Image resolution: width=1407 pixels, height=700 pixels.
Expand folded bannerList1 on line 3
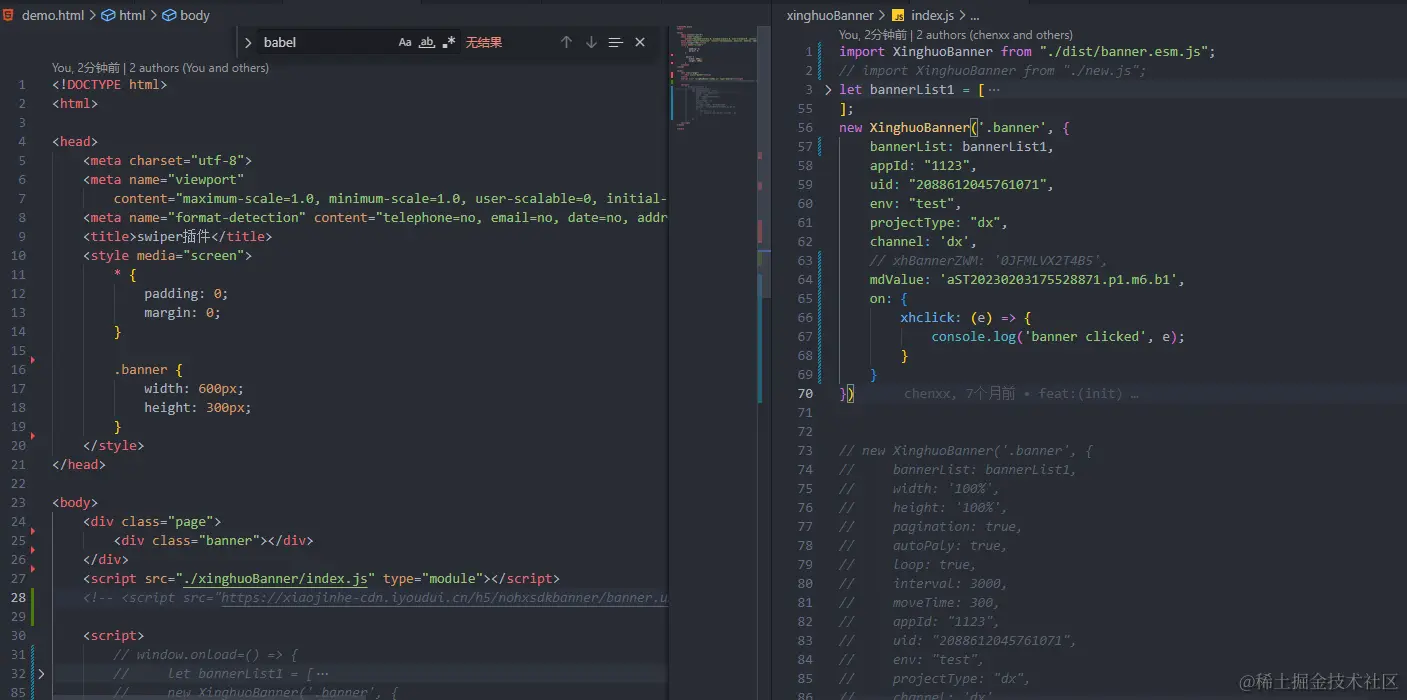pos(828,89)
